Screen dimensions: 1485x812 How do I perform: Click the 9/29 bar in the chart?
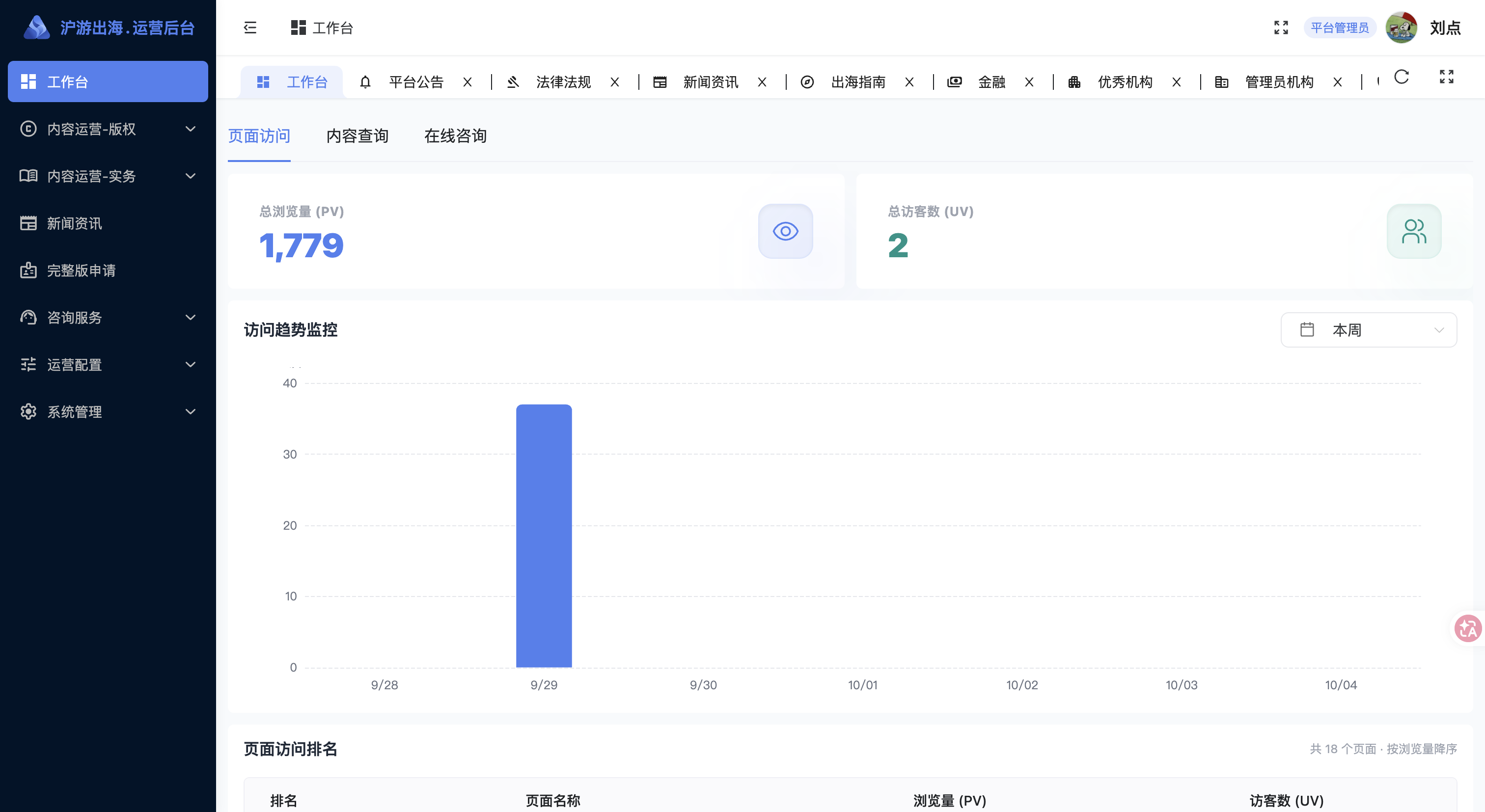544,536
